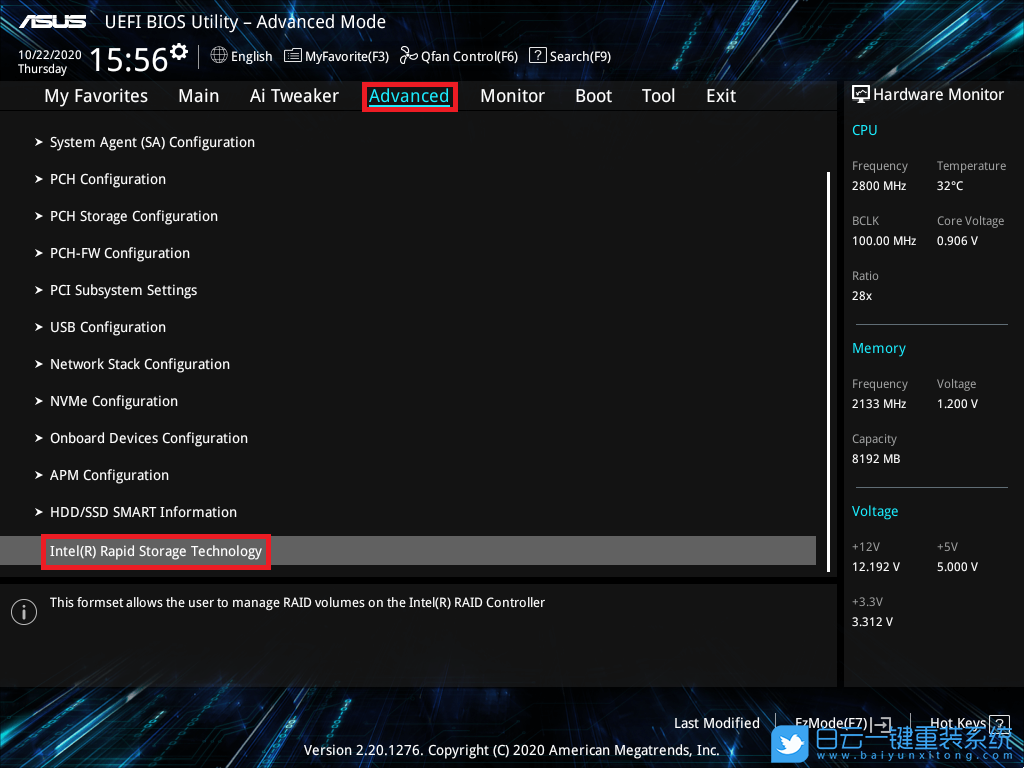Open the Ai Tweaker tab
The width and height of the screenshot is (1024, 768).
point(294,96)
